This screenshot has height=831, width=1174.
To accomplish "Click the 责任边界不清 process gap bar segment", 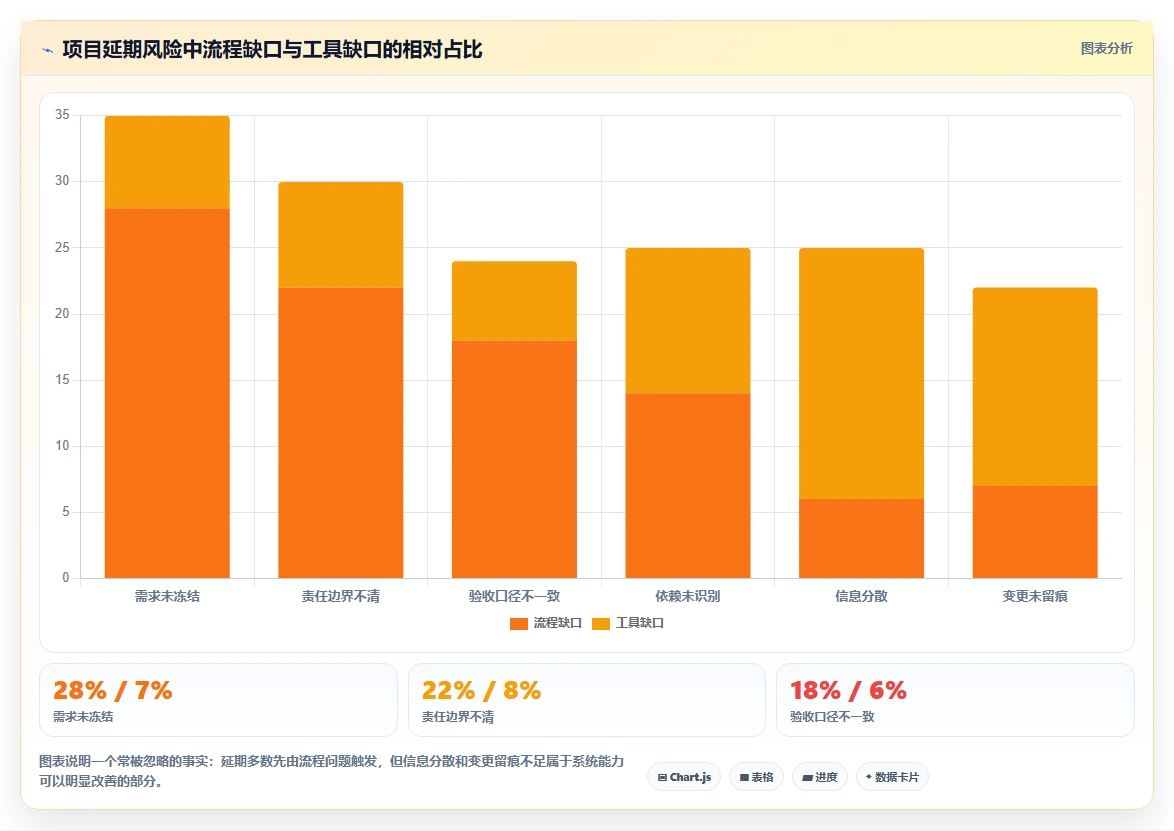I will [x=341, y=433].
